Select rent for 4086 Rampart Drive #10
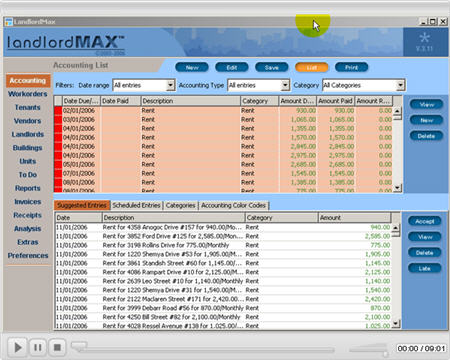 [223, 272]
